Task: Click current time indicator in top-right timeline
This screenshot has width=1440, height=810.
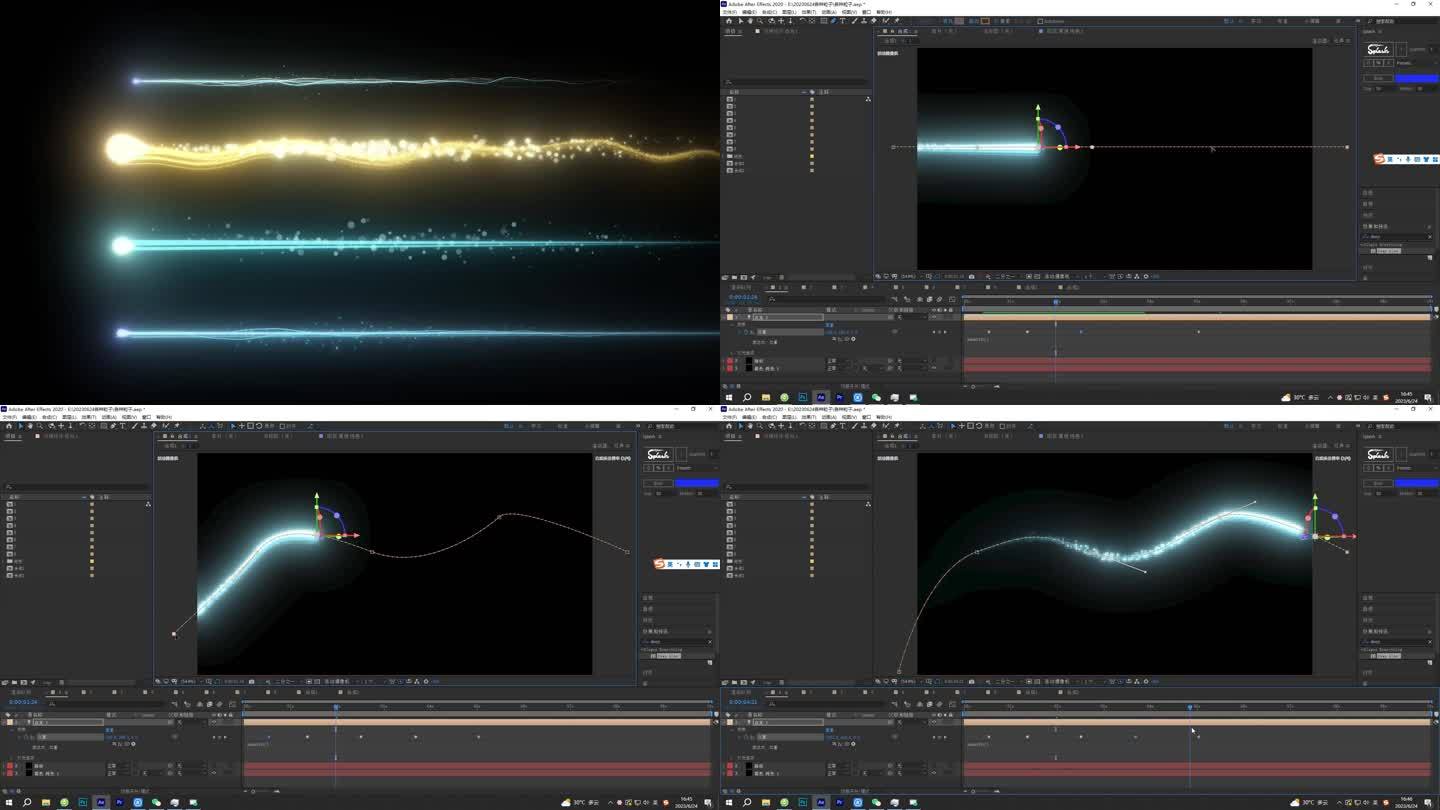Action: pyautogui.click(x=1056, y=302)
